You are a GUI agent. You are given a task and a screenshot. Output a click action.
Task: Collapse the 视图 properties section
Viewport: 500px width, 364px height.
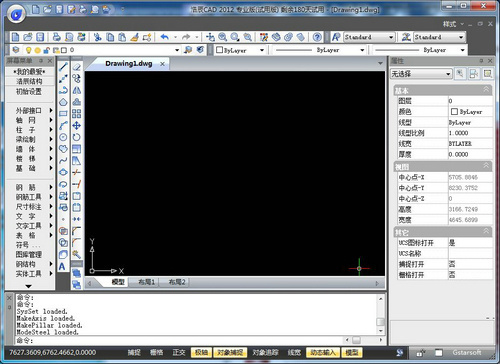(x=486, y=166)
